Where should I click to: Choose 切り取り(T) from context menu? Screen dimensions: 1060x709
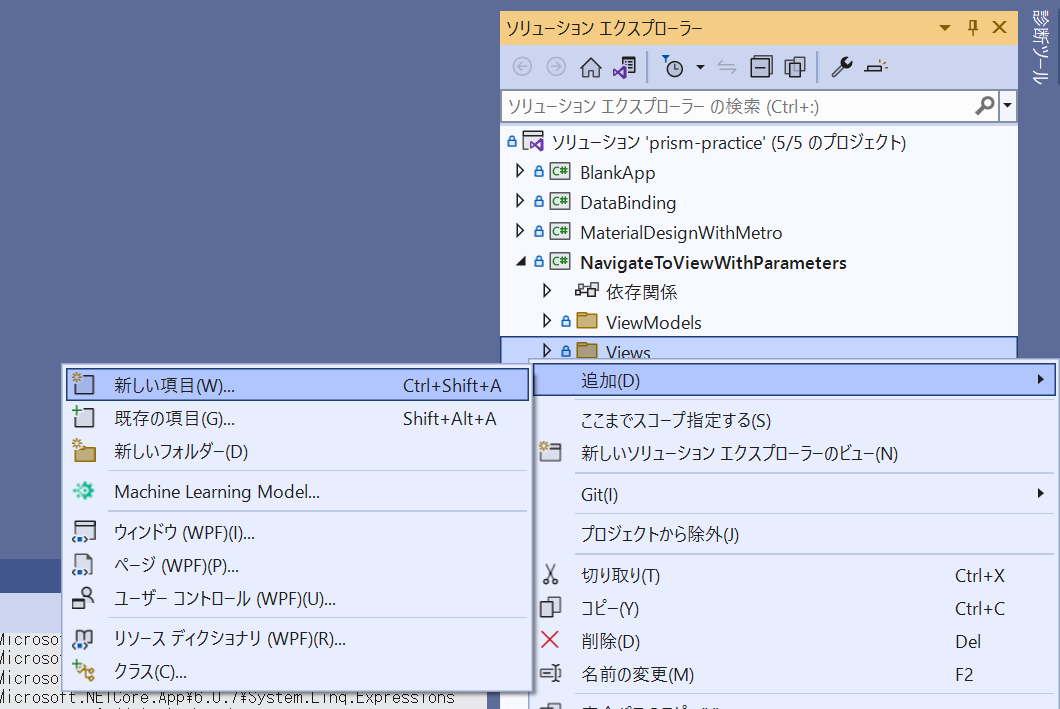[x=795, y=576]
